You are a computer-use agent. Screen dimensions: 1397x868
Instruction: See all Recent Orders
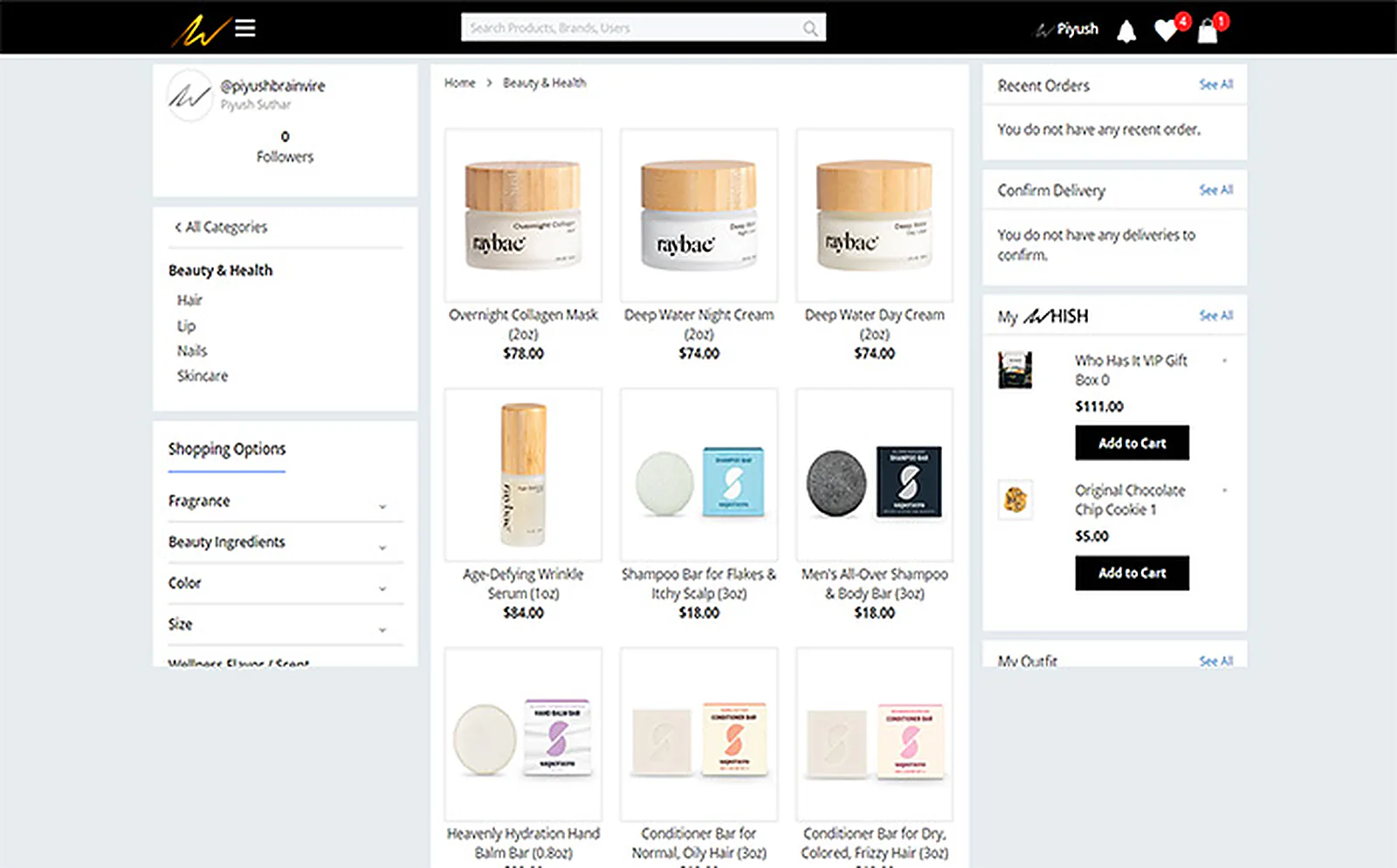click(1215, 85)
